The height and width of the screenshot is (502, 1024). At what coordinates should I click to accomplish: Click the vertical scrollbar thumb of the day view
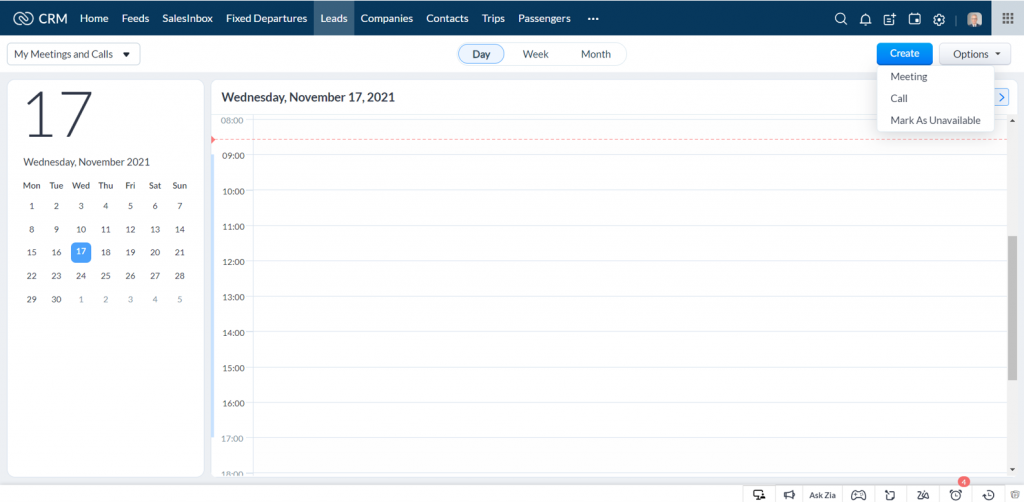pyautogui.click(x=1012, y=307)
